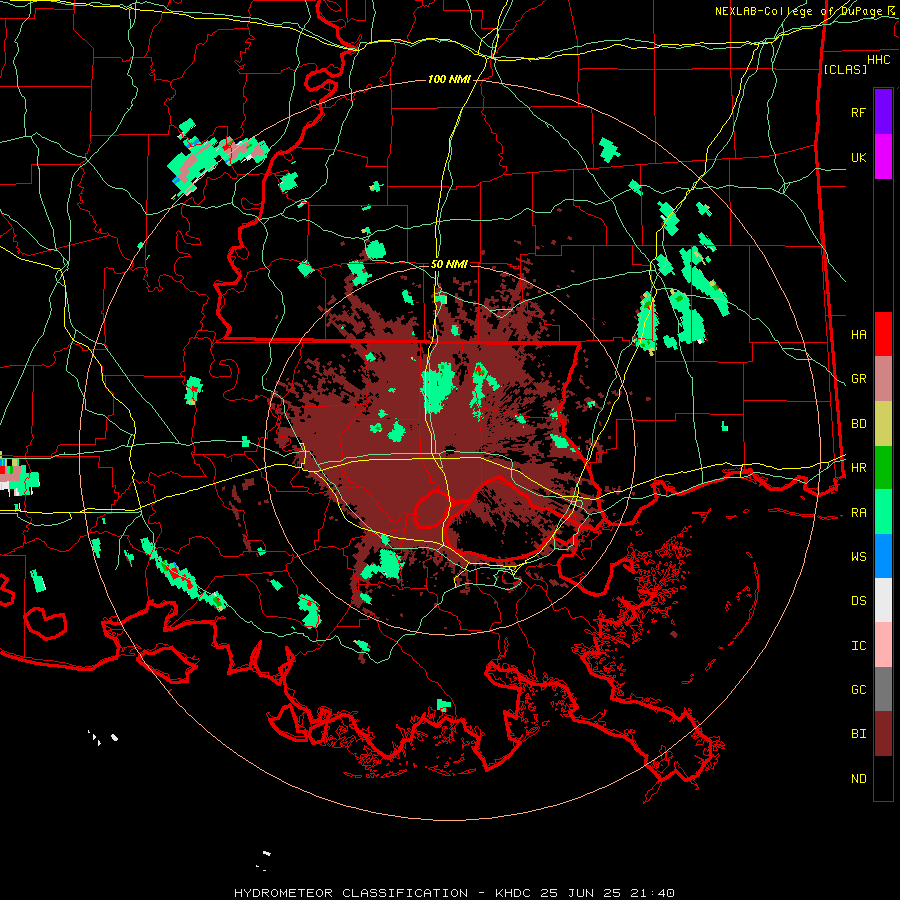Click the 100 NMI range ring label
The width and height of the screenshot is (900, 900).
[449, 79]
